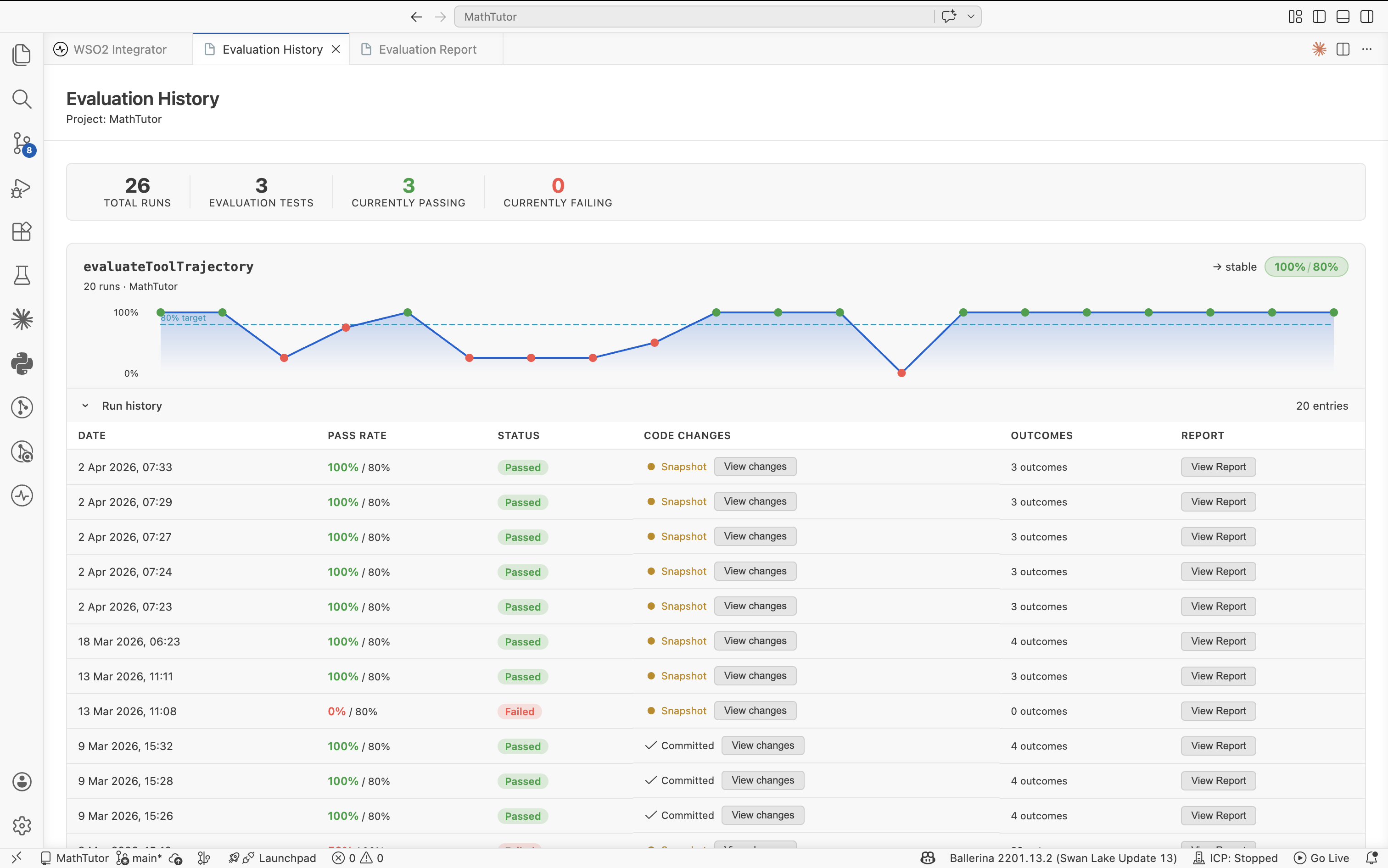Open the Testing flask icon
The width and height of the screenshot is (1388, 868).
point(22,275)
